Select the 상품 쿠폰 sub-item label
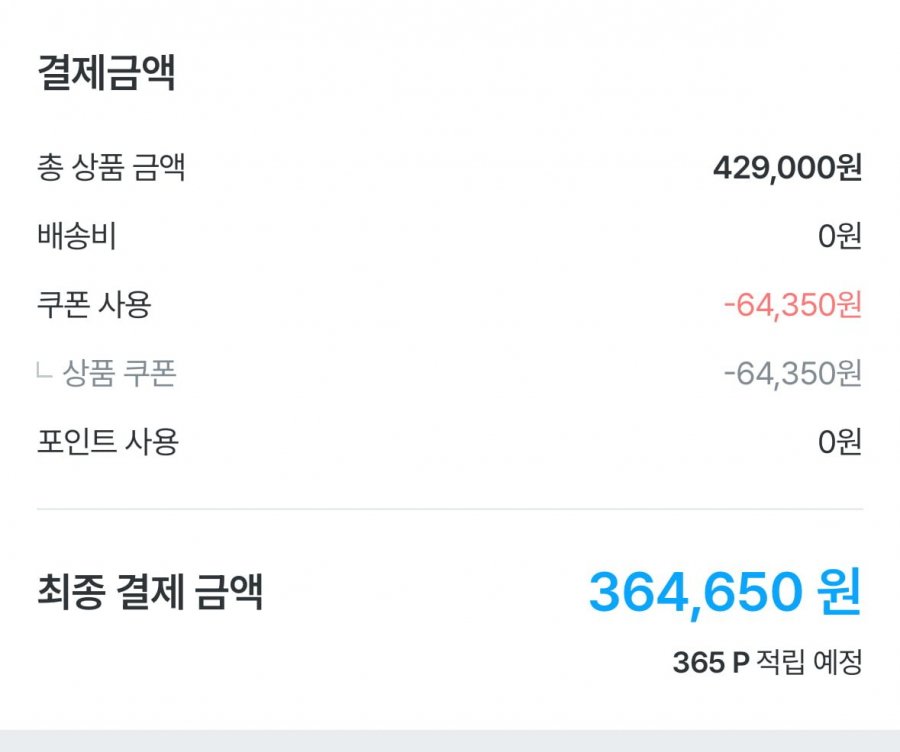Screen dimensions: 900x752 tap(119, 373)
